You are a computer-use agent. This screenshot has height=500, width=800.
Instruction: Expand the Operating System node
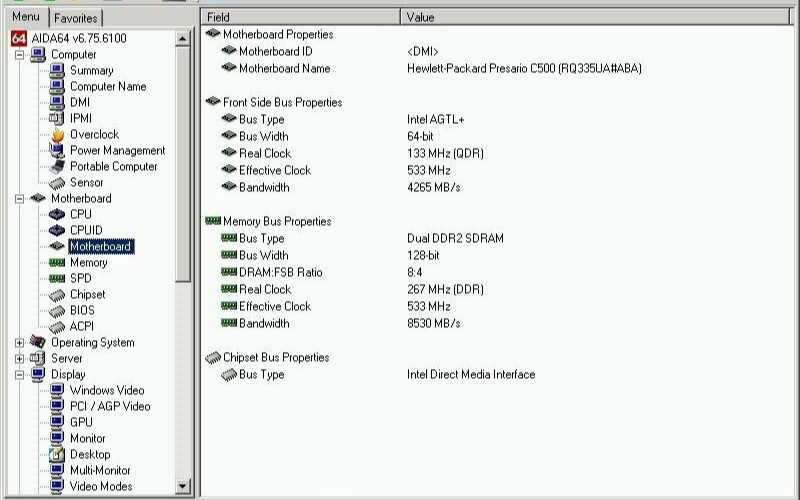19,342
